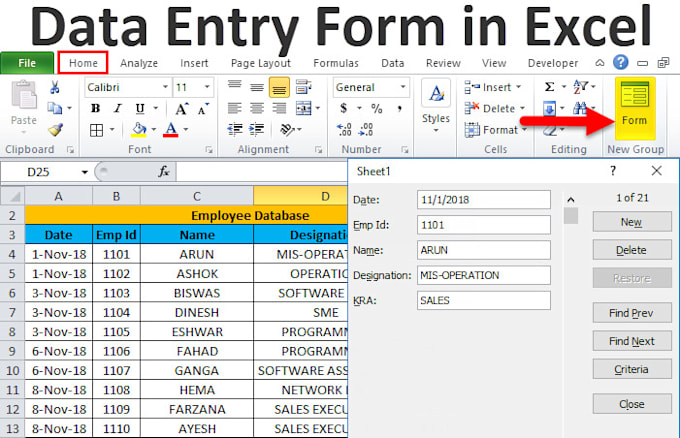The width and height of the screenshot is (680, 438).
Task: Expand the Format cells dropdown
Action: click(x=524, y=129)
